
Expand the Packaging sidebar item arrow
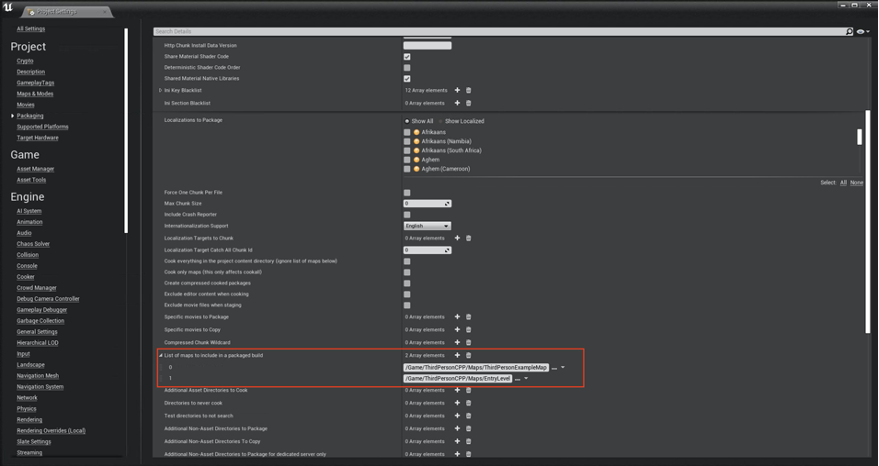pyautogui.click(x=12, y=116)
